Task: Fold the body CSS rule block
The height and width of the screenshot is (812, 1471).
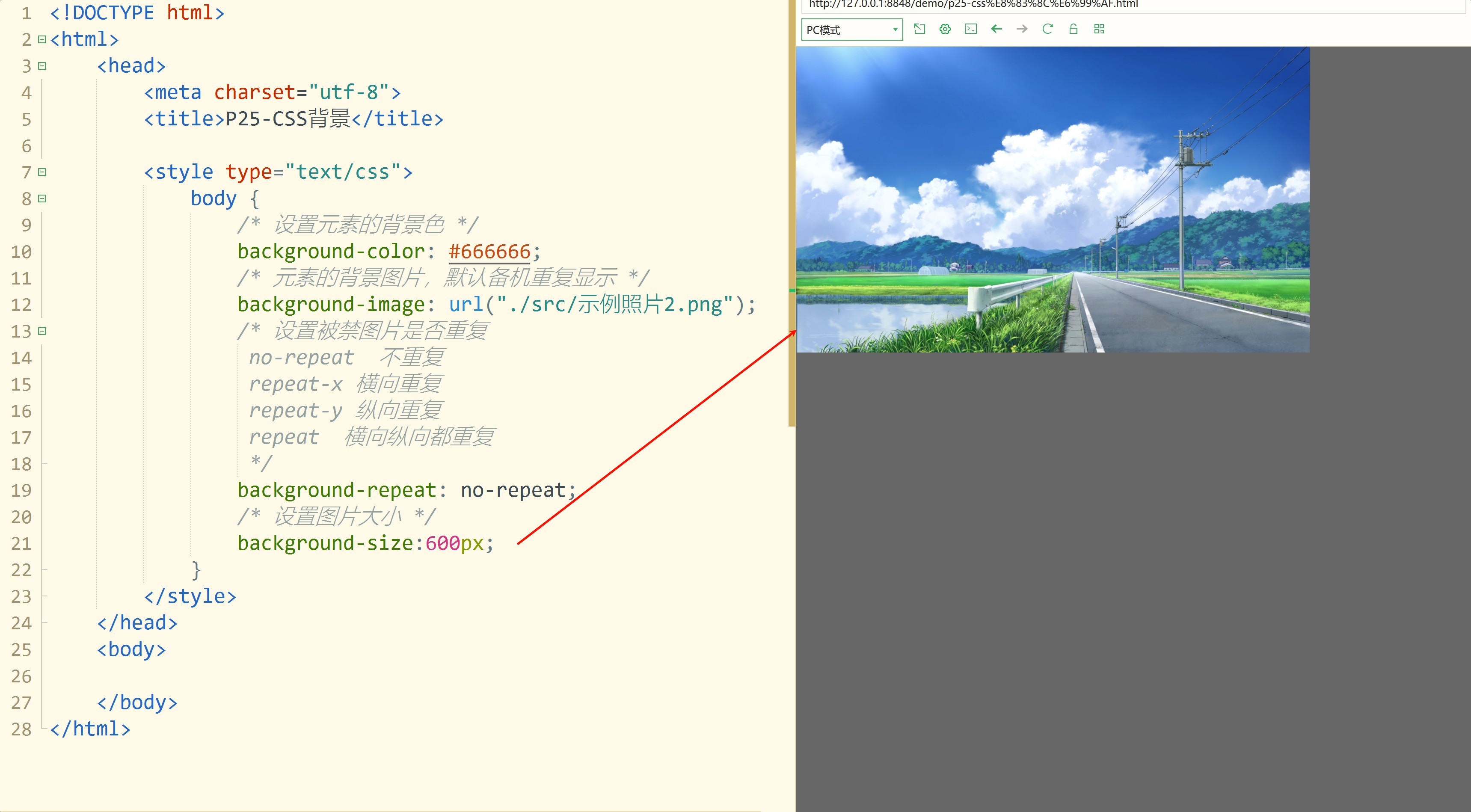Action: [x=42, y=199]
